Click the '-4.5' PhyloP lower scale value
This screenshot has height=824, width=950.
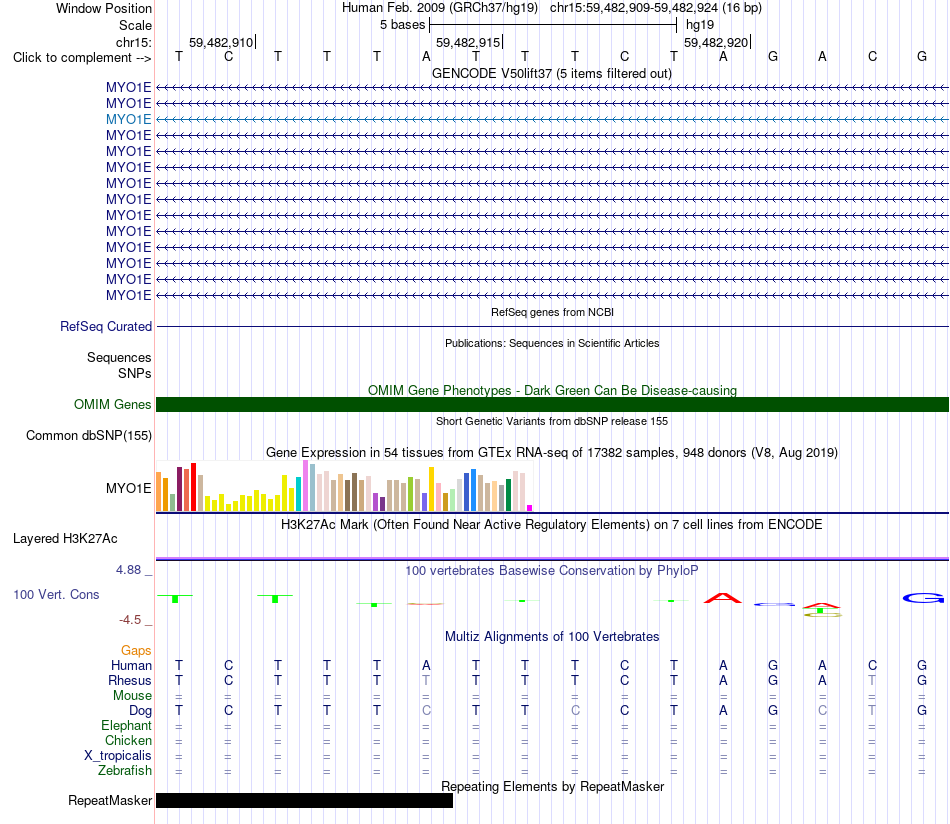130,620
